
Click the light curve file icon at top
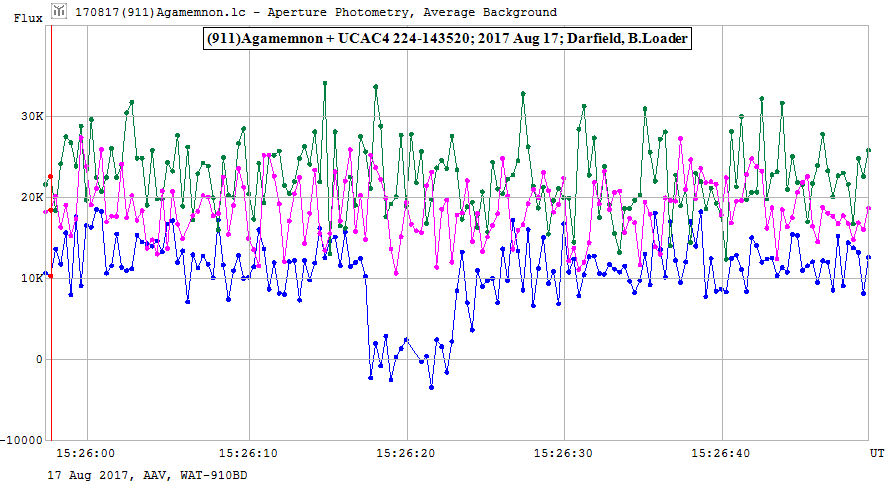(x=59, y=11)
